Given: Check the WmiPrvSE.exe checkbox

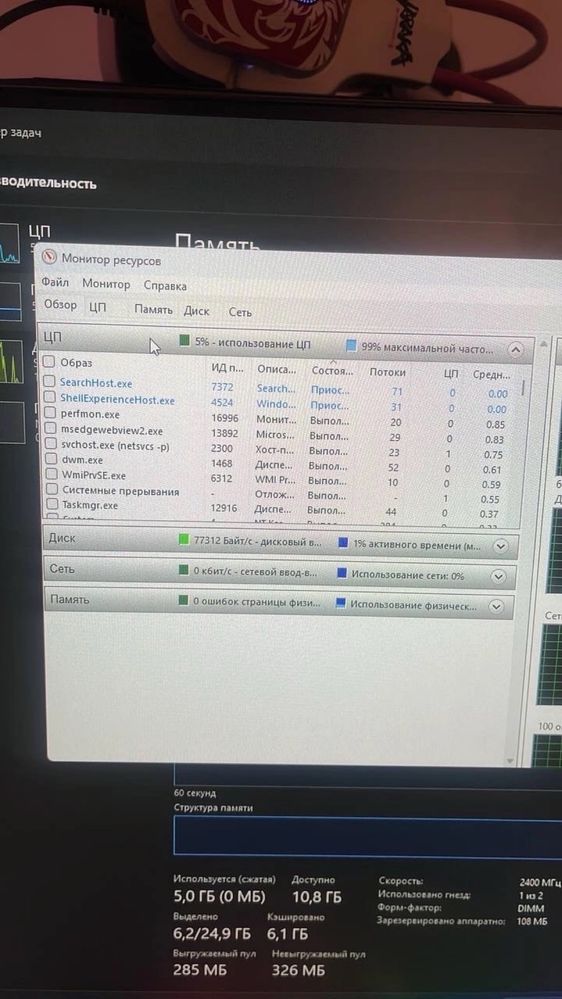Looking at the screenshot, I should coord(51,474).
